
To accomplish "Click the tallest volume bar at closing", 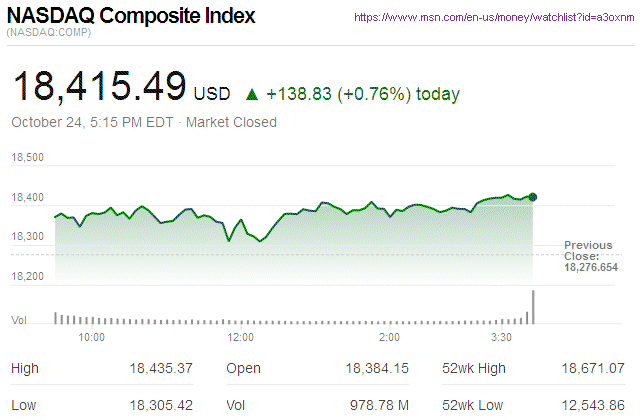I will tap(533, 307).
